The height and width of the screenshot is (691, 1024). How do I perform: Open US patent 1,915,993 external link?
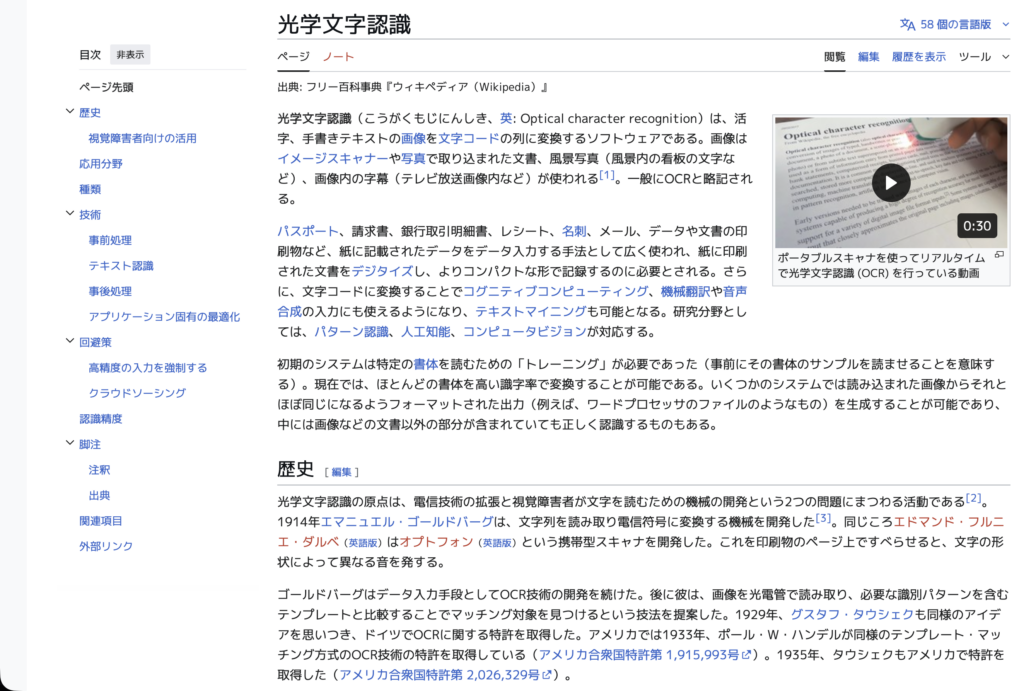point(644,655)
